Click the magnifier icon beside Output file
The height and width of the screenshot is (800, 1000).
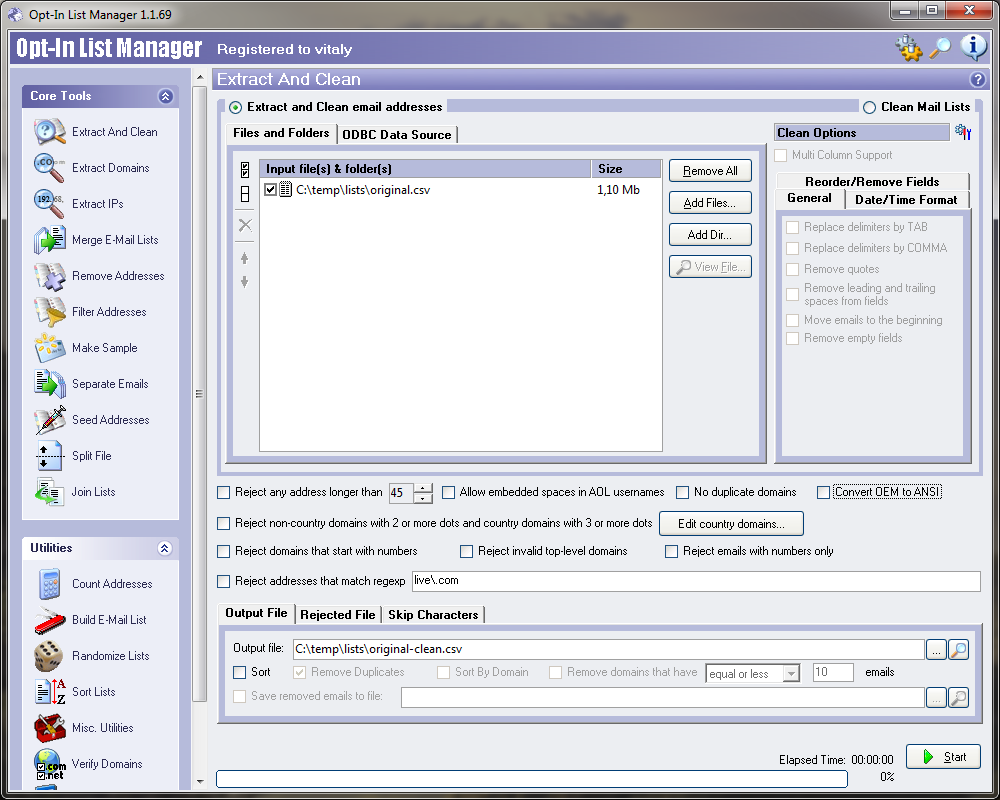coord(958,650)
